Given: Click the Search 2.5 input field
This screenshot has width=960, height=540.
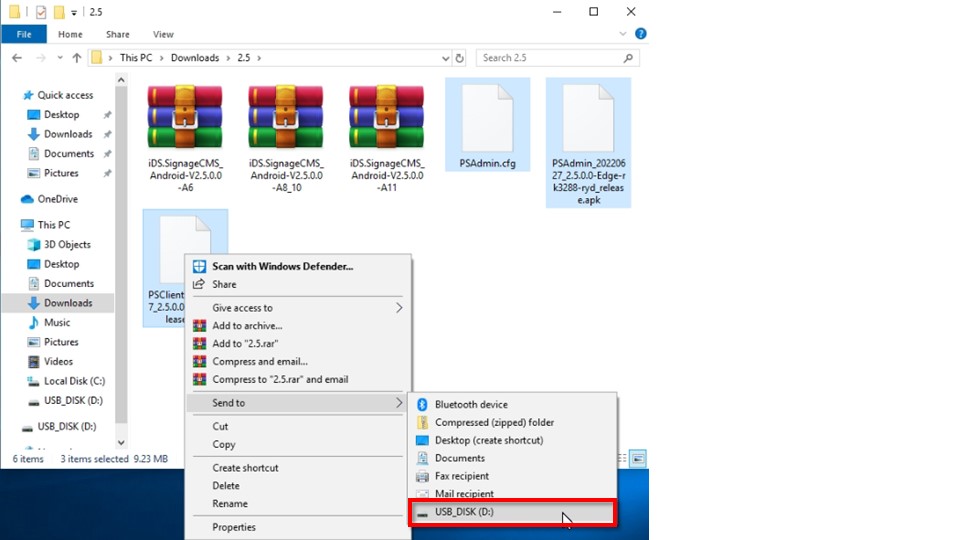Looking at the screenshot, I should pos(550,58).
